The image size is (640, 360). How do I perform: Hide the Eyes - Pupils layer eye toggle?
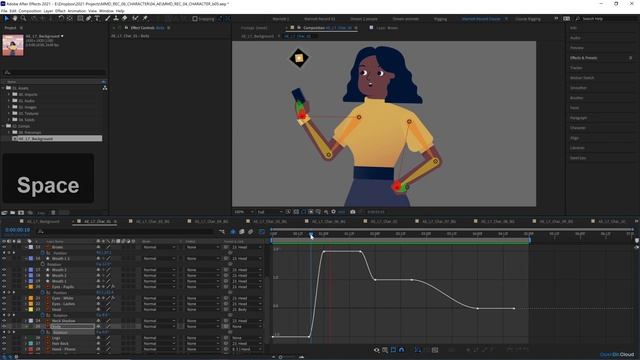coord(4,287)
